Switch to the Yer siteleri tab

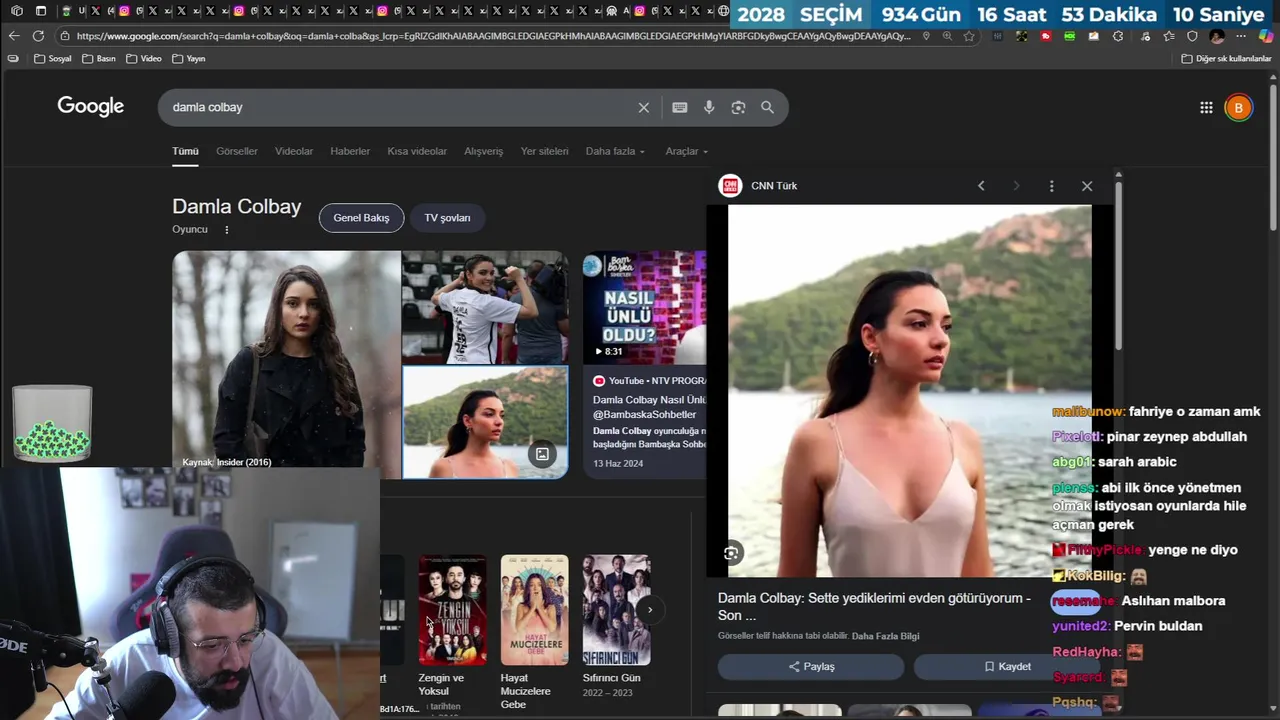pos(544,151)
